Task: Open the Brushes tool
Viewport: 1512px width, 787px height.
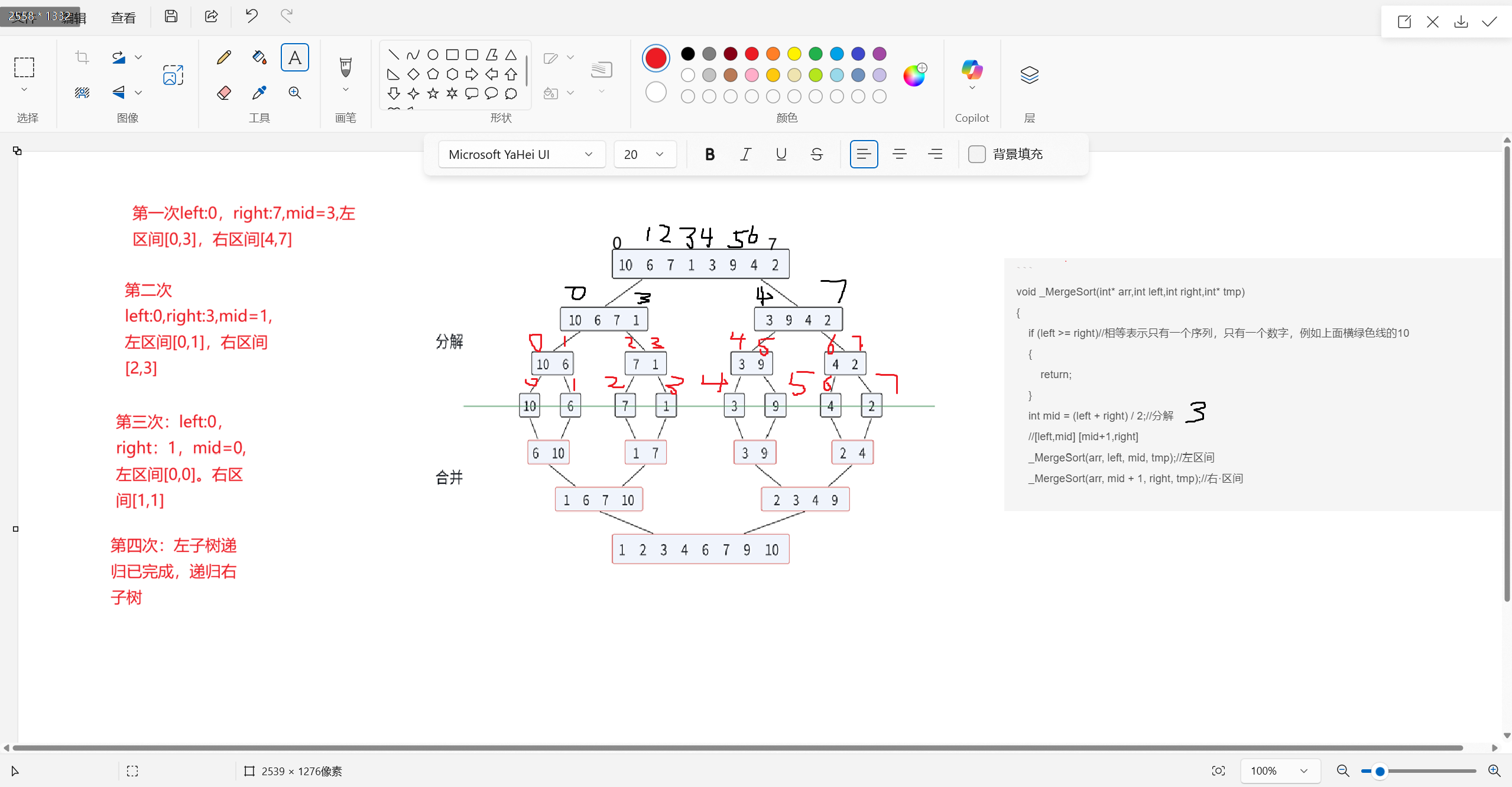Action: (346, 67)
